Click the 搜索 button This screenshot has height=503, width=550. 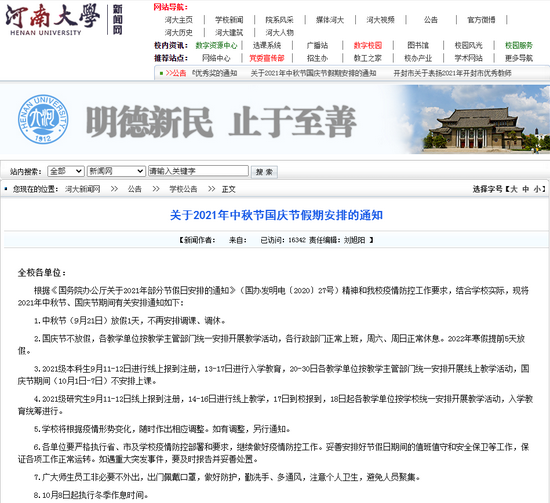point(264,172)
